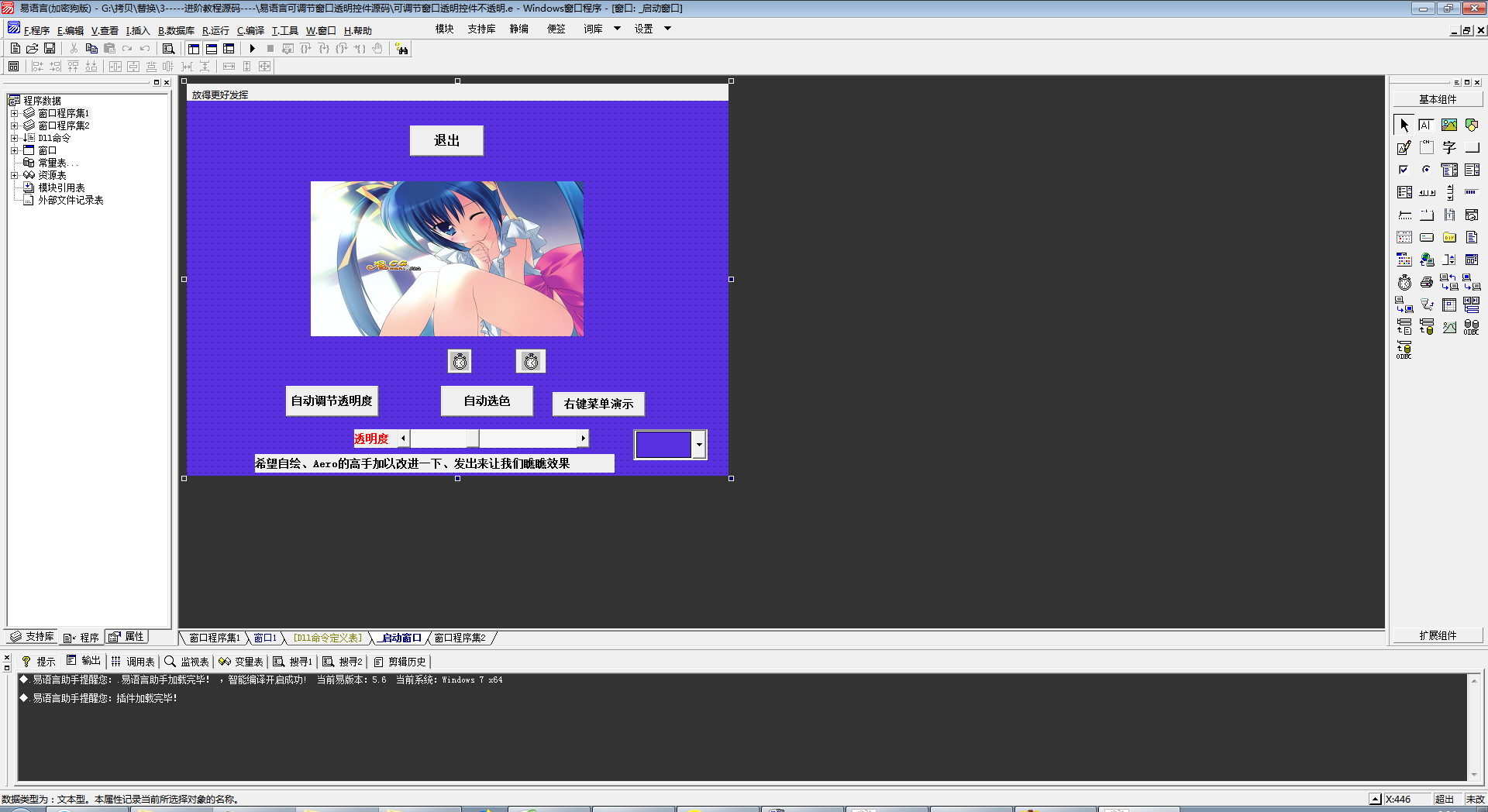Screen dimensions: 1488x812
Task: Select the radio button component icon
Action: pyautogui.click(x=1427, y=170)
